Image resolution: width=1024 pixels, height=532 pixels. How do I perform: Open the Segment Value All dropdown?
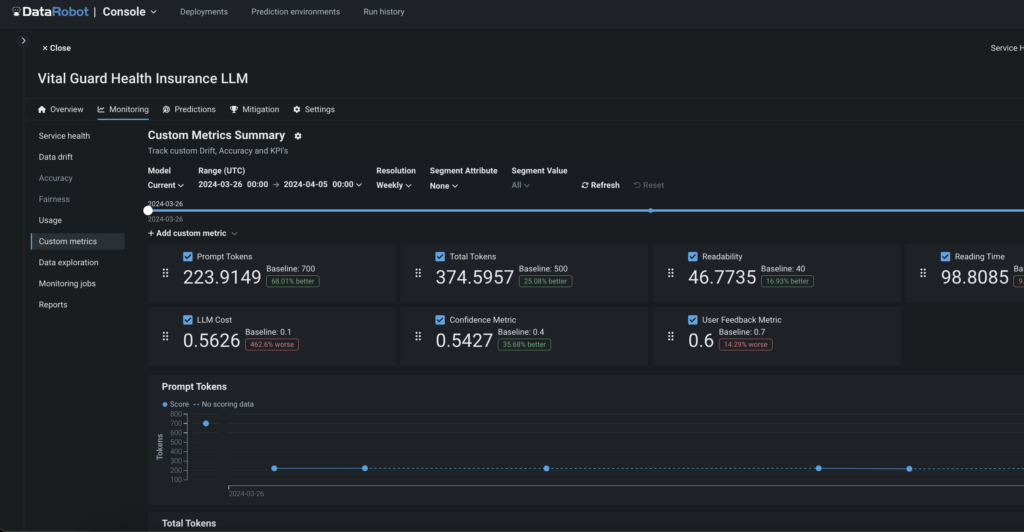click(520, 185)
